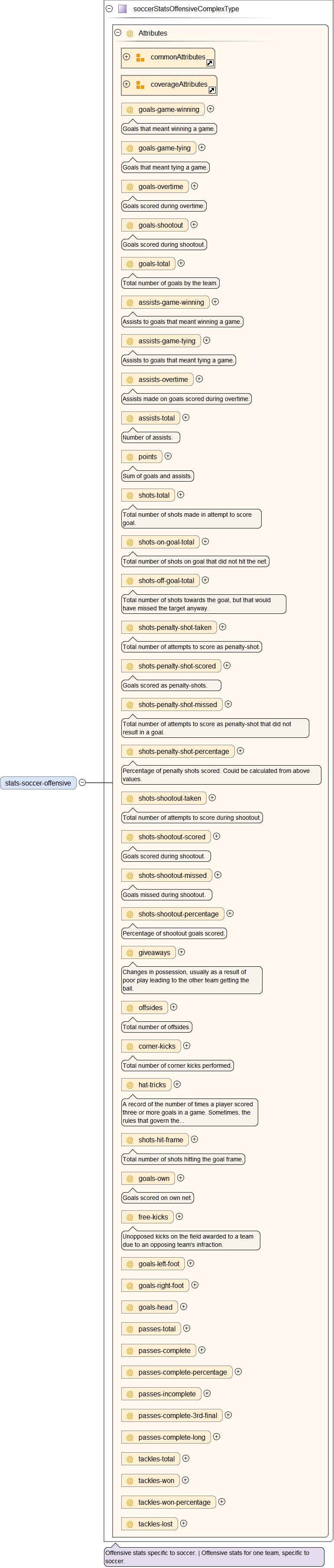
Task: Click the commonAttributes link arrow icon
Action: click(x=209, y=63)
